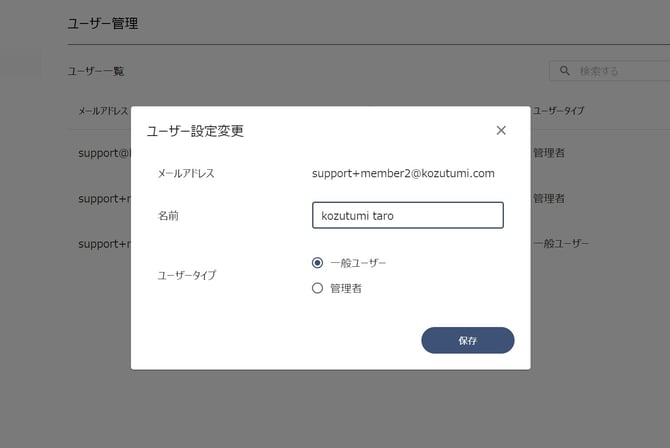Image resolution: width=670 pixels, height=448 pixels.
Task: Click the 管理者 radio label text
Action: (x=346, y=289)
